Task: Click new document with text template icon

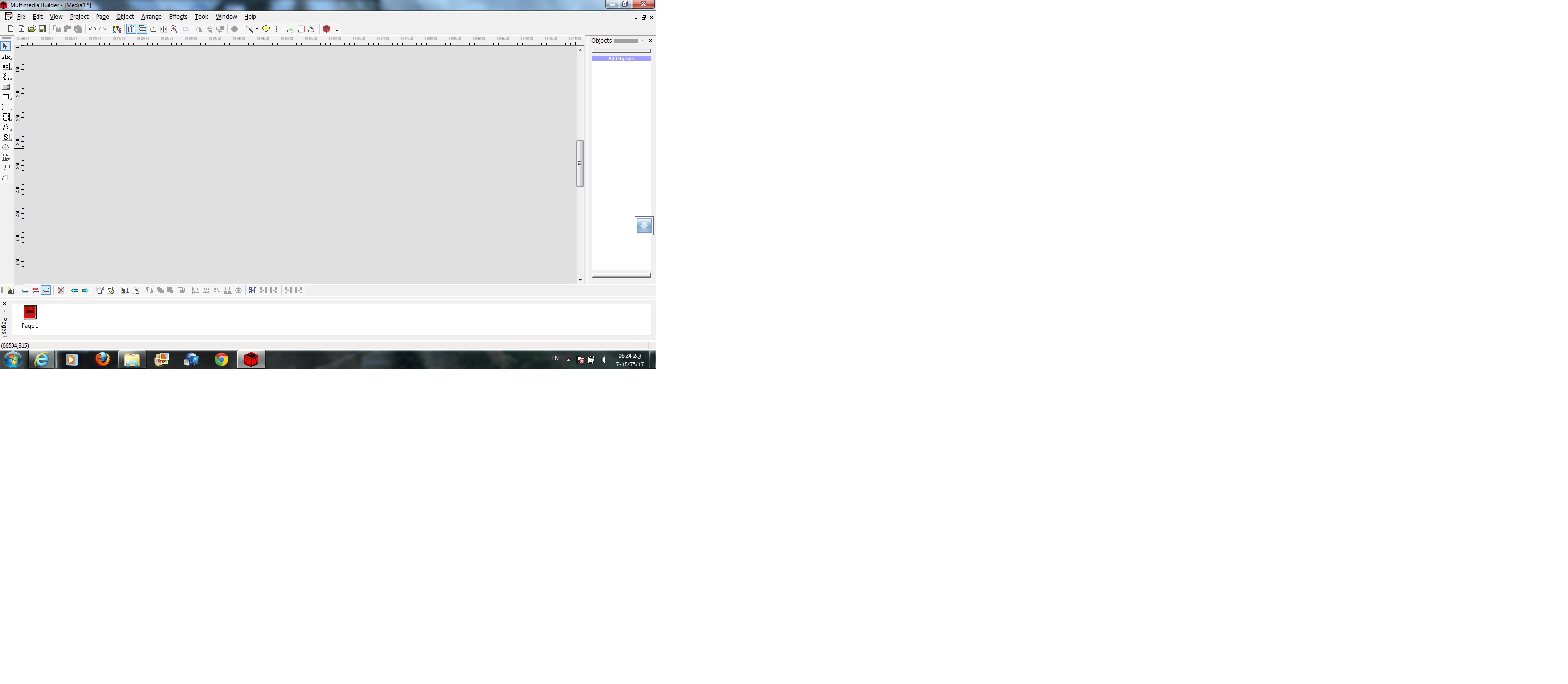Action: point(21,29)
